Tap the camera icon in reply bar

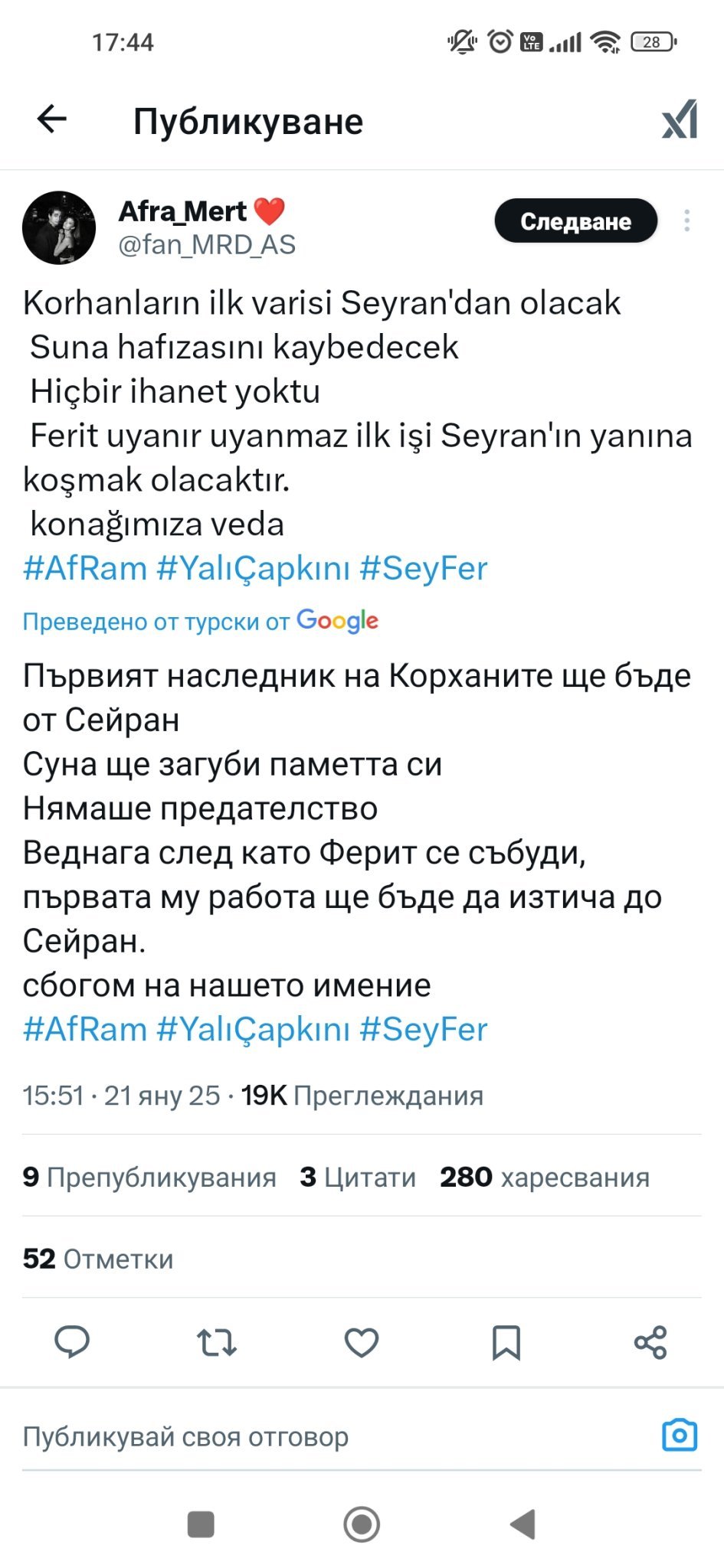[680, 1435]
